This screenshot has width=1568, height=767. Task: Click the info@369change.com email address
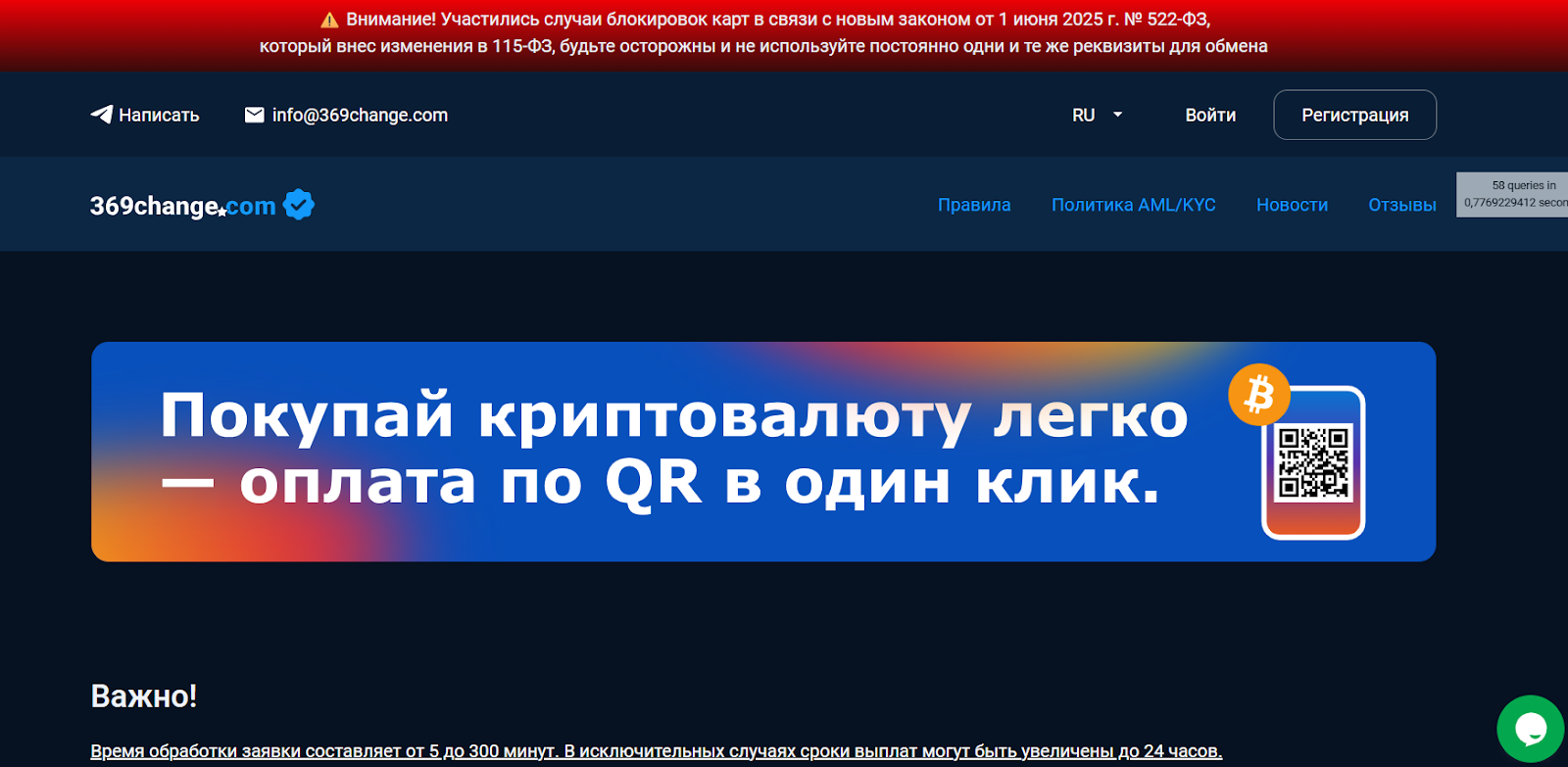[x=360, y=115]
